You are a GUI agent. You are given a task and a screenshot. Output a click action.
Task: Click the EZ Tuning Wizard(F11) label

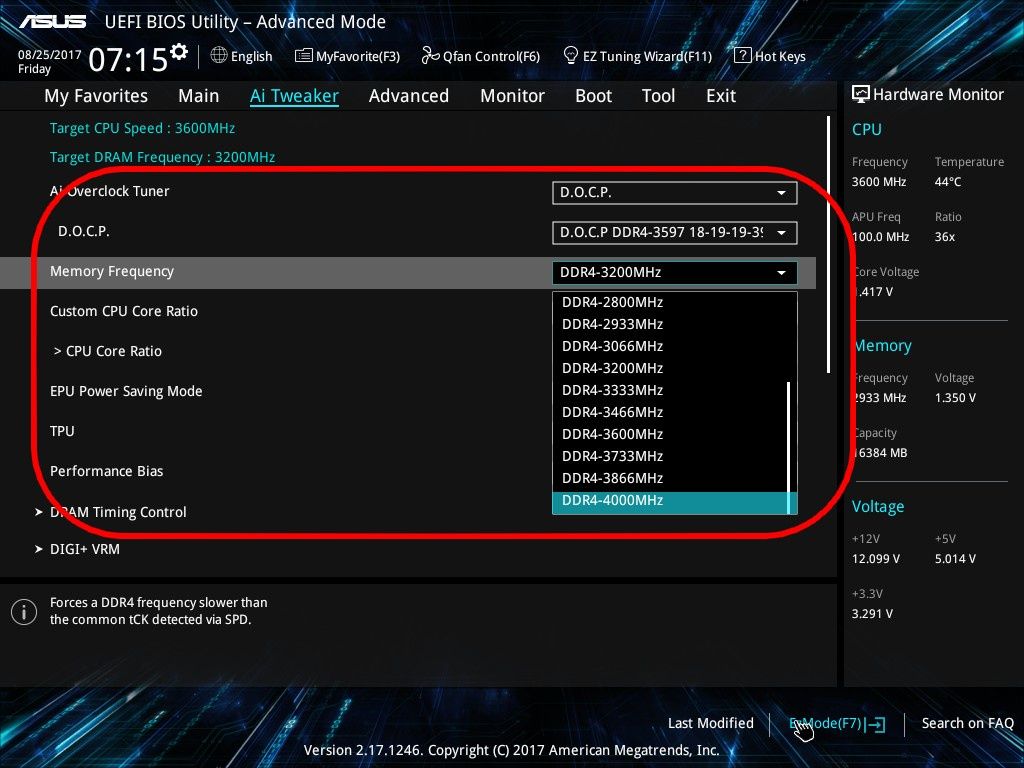[x=647, y=57]
